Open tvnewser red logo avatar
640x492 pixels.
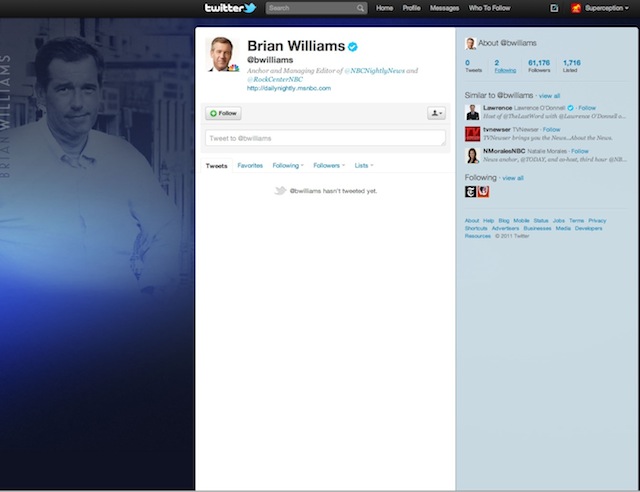472,134
